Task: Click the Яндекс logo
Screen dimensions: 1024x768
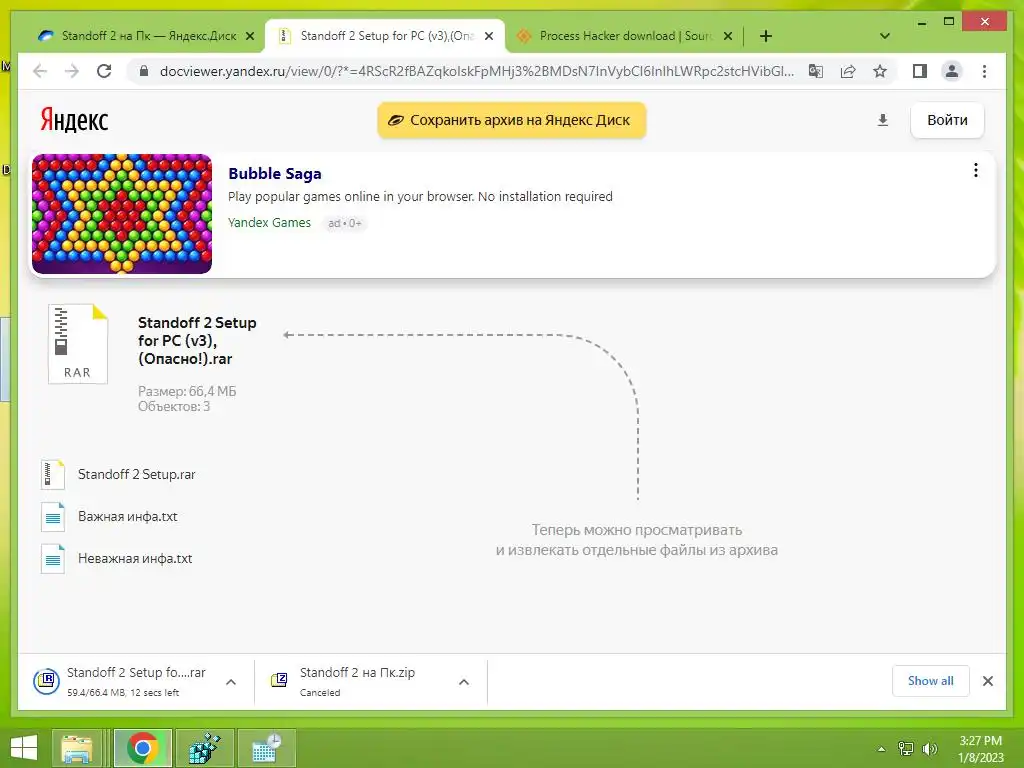Action: point(74,120)
